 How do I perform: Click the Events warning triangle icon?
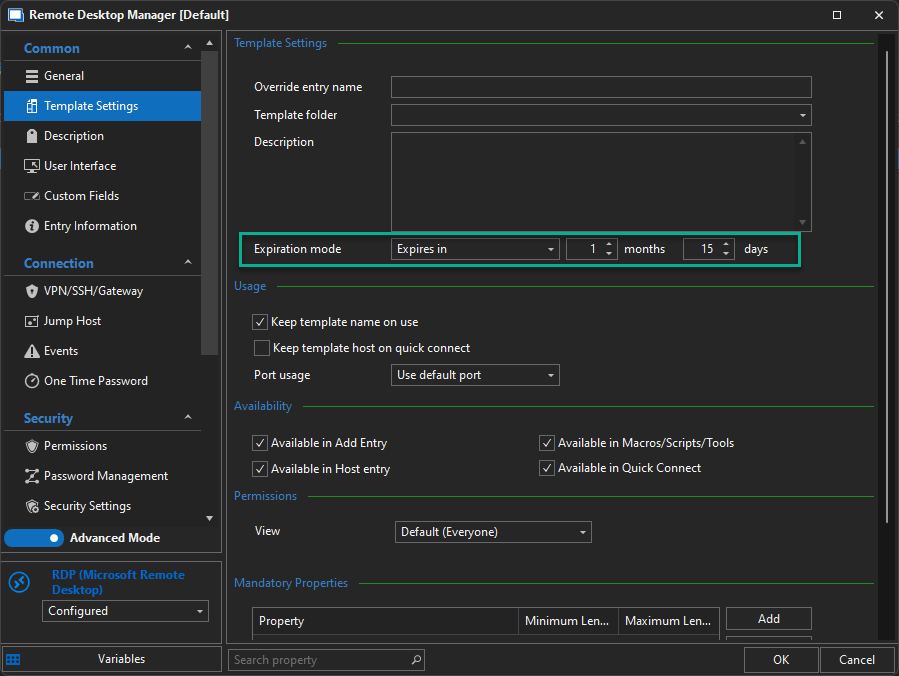pyautogui.click(x=32, y=351)
